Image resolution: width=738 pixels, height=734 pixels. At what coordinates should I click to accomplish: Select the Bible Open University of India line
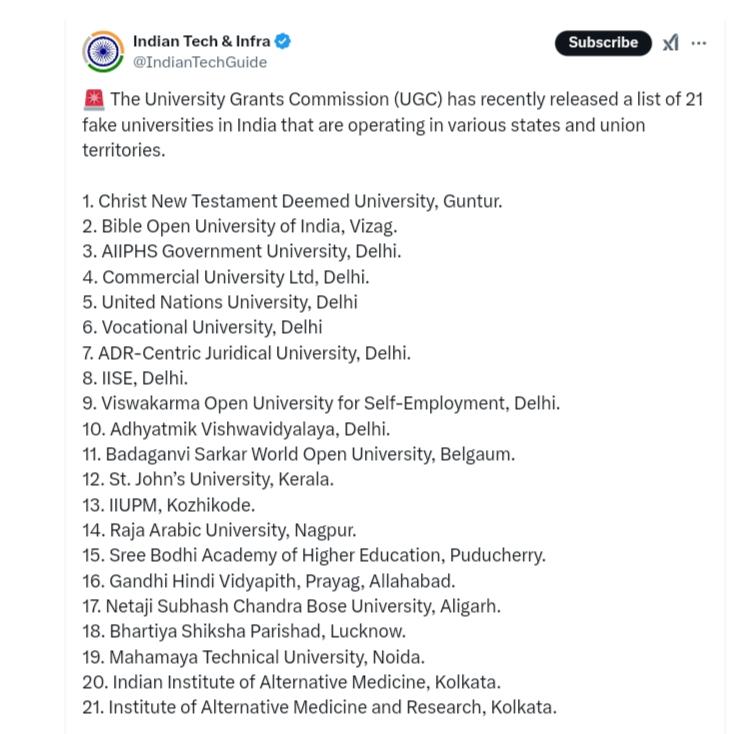(x=240, y=226)
